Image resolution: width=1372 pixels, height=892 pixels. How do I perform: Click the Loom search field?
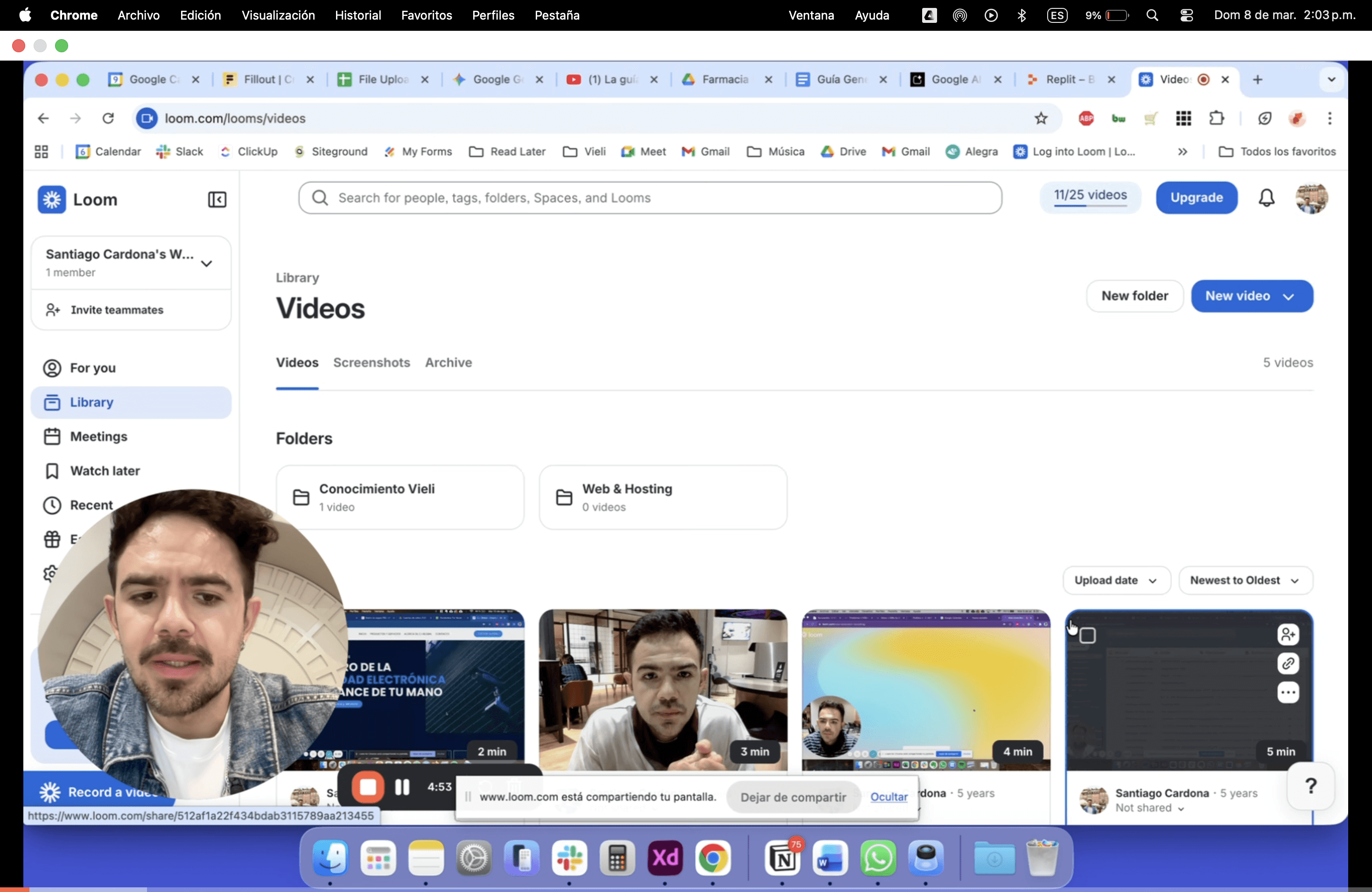[x=650, y=198]
